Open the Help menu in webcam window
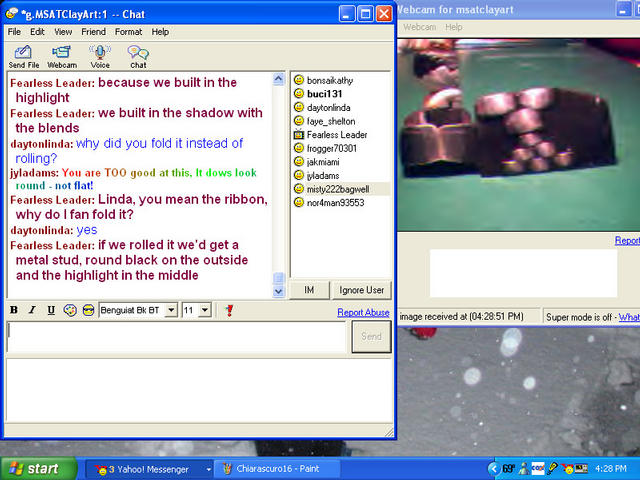This screenshot has height=480, width=640. coord(453,27)
